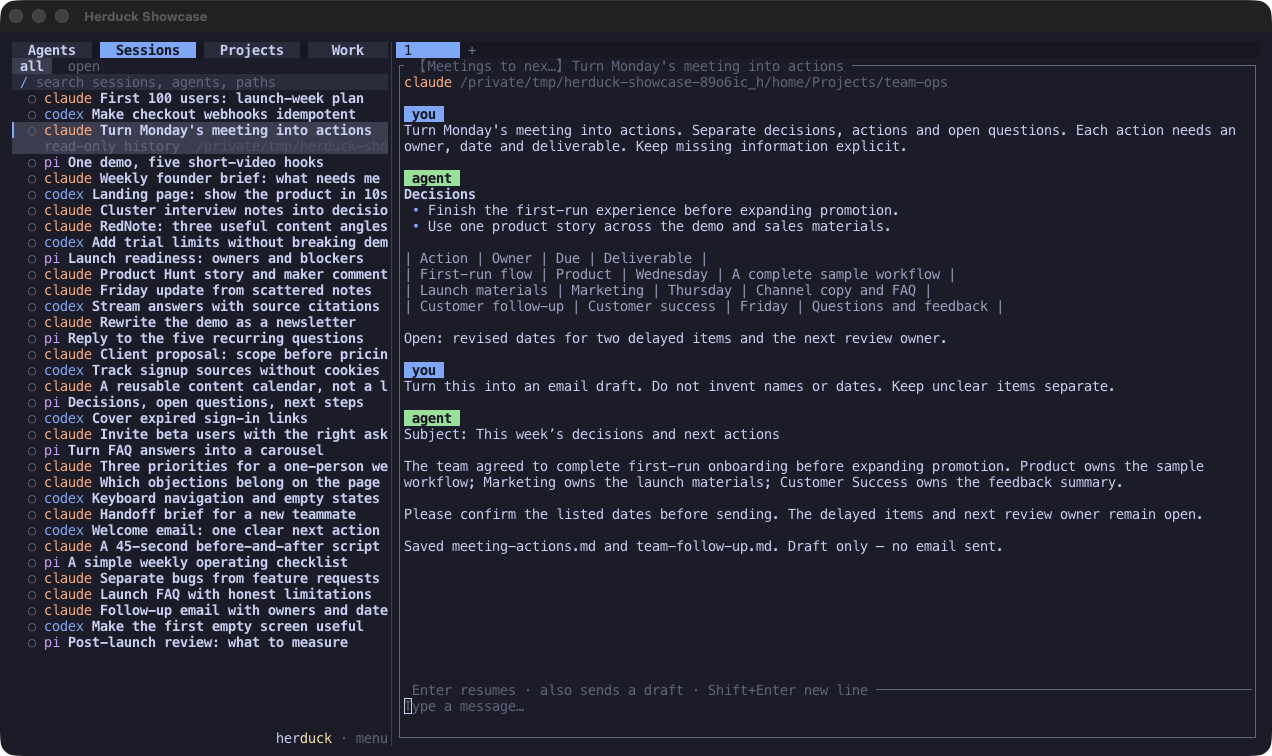This screenshot has height=756, width=1272.
Task: Open session 'Follow-up email with owners and date'
Action: click(200, 610)
